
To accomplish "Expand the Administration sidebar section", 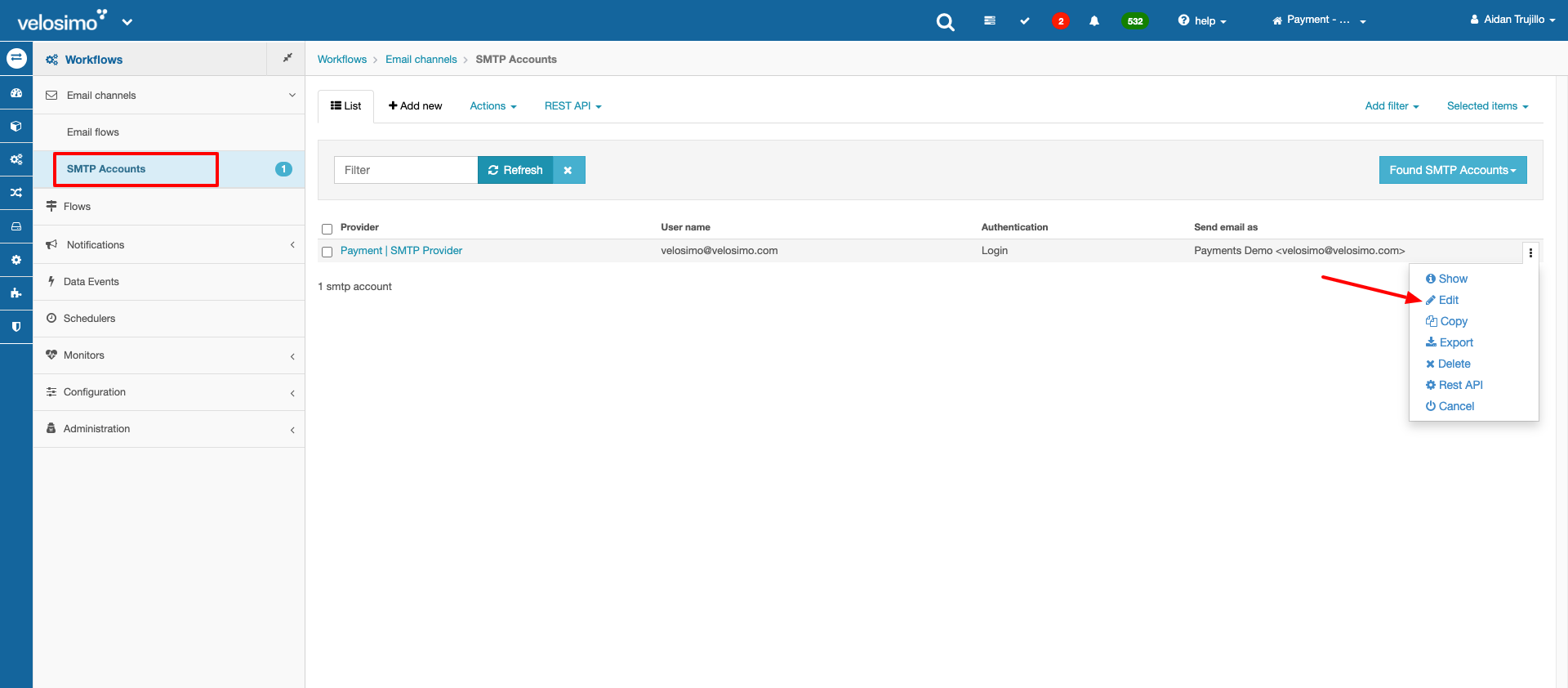I will [x=168, y=429].
